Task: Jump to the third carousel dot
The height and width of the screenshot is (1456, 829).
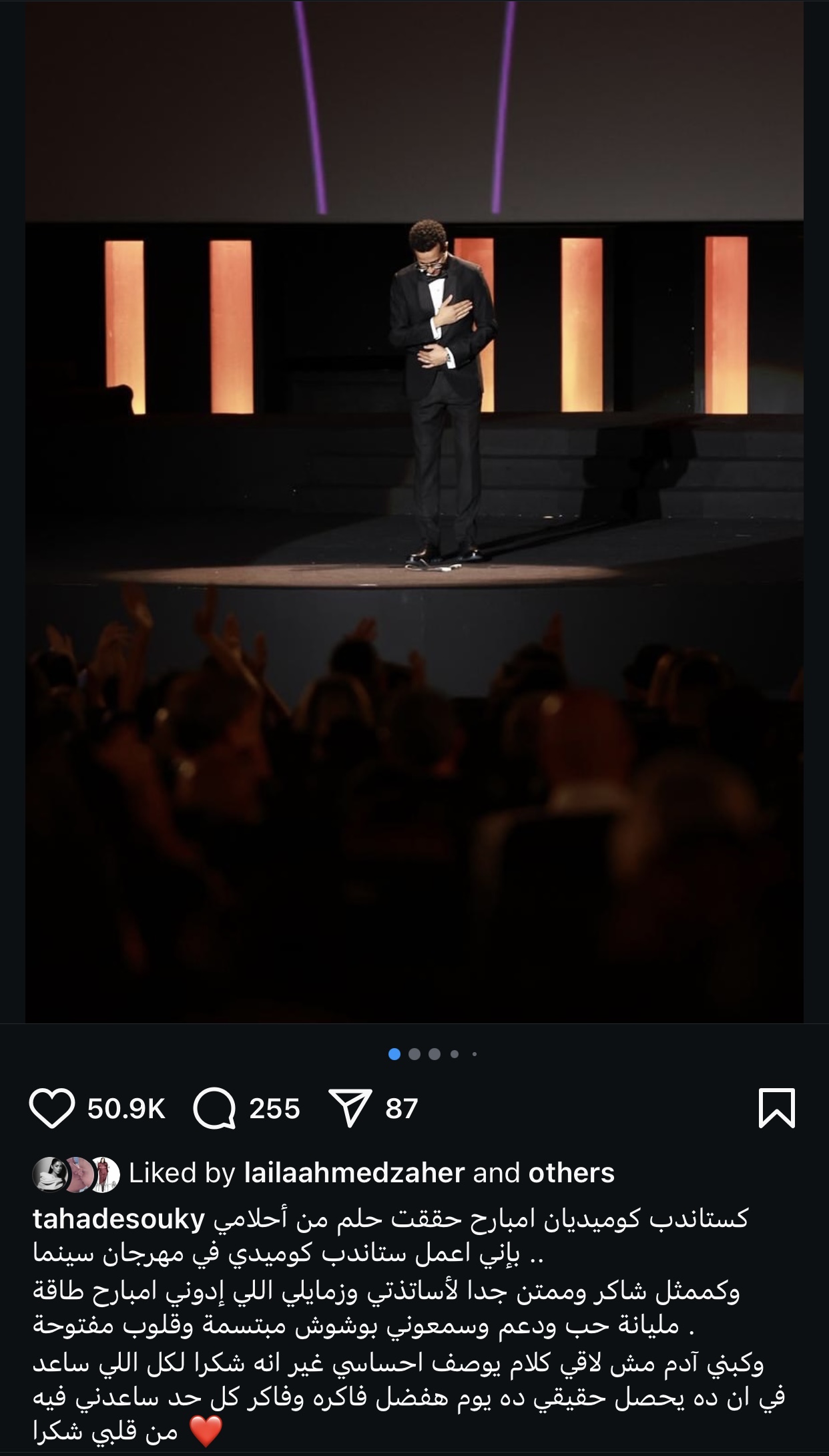Action: 435,1054
